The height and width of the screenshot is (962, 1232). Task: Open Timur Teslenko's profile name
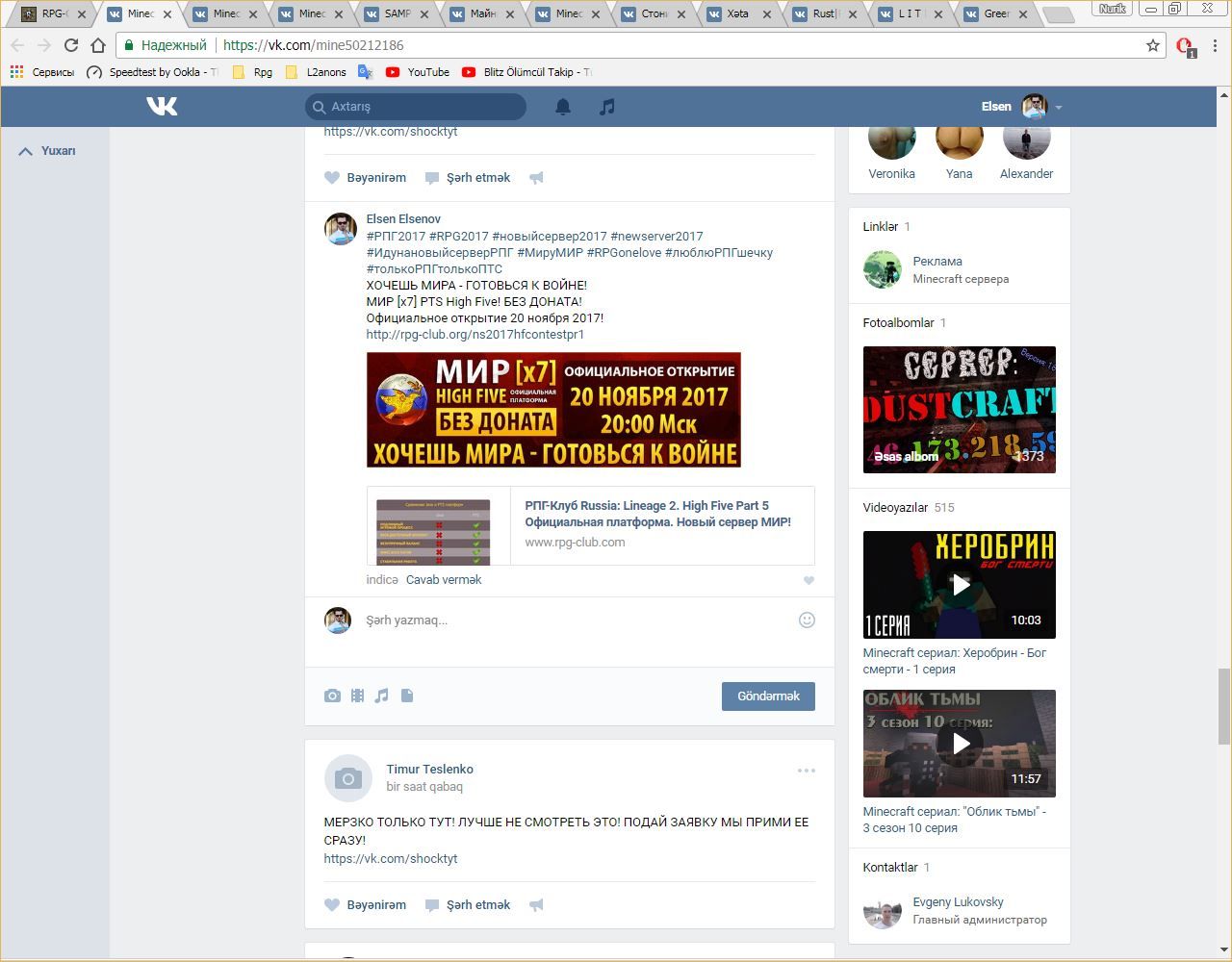[429, 770]
